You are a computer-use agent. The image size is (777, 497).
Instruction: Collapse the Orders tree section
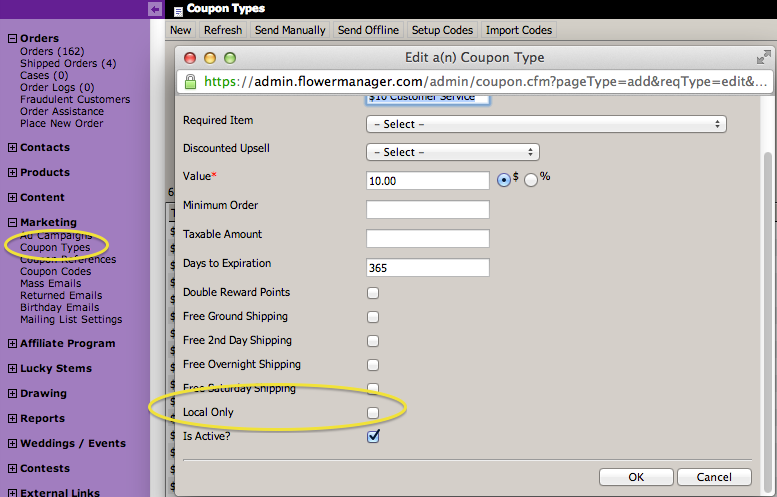point(12,39)
